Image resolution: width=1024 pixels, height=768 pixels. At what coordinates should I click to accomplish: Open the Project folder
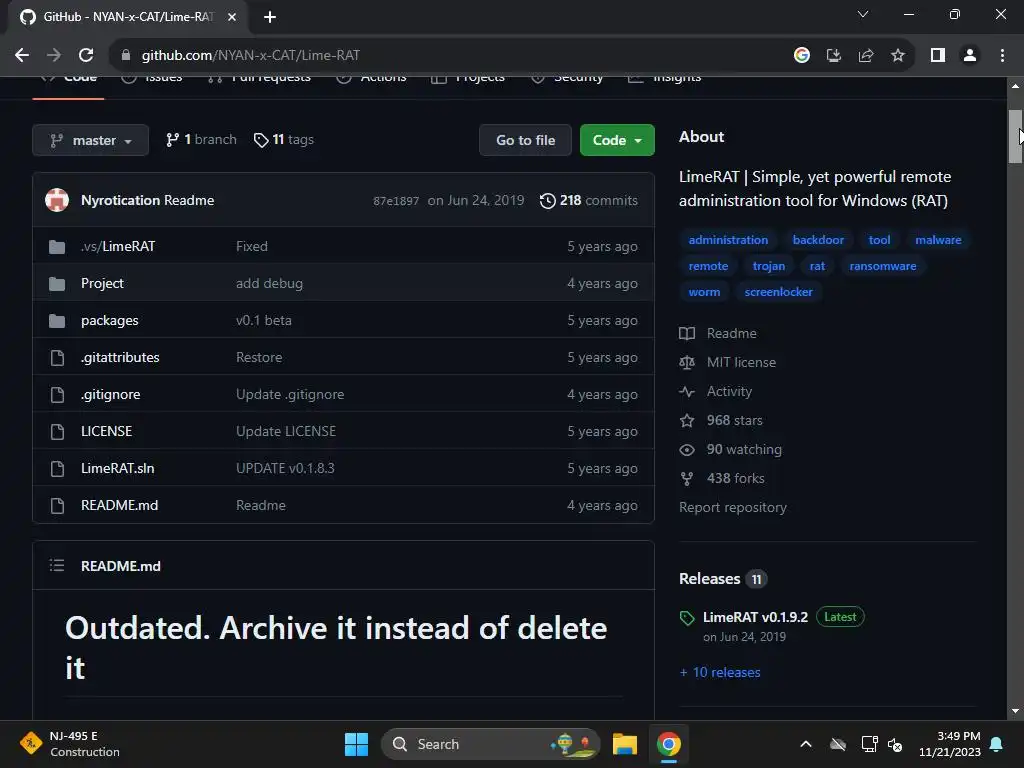[x=102, y=283]
